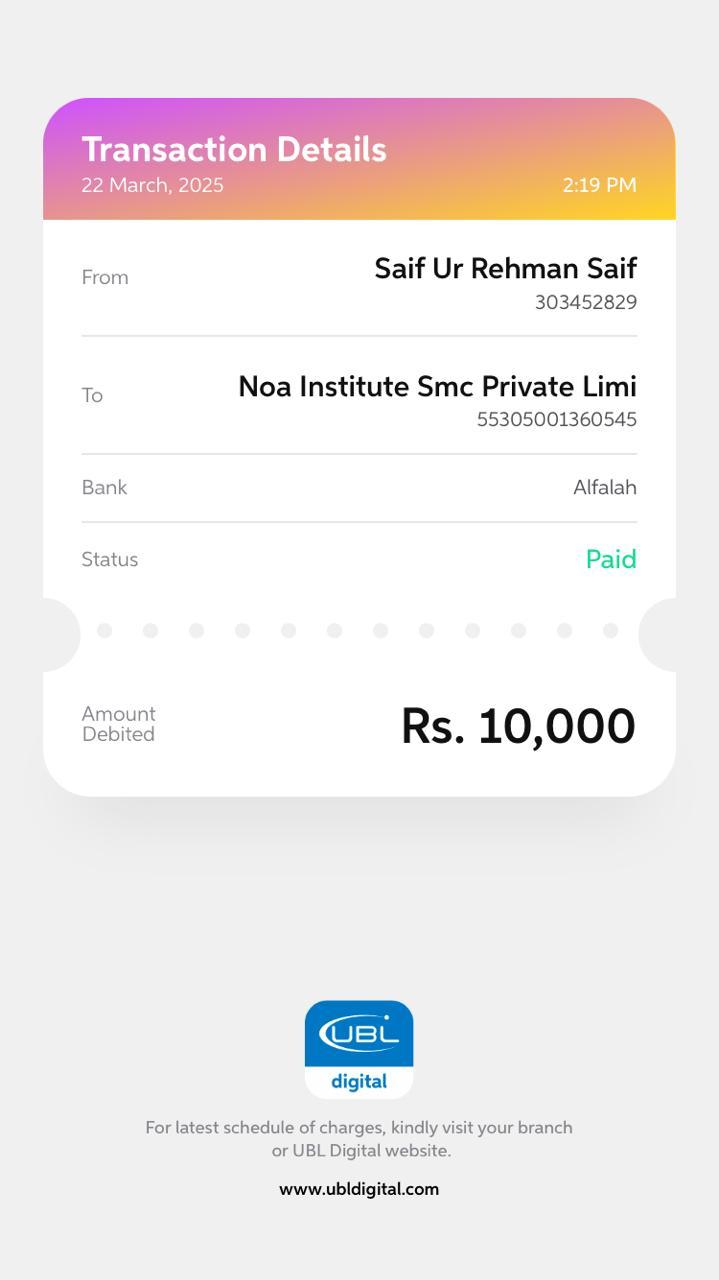Click the To label
The width and height of the screenshot is (719, 1280).
92,395
